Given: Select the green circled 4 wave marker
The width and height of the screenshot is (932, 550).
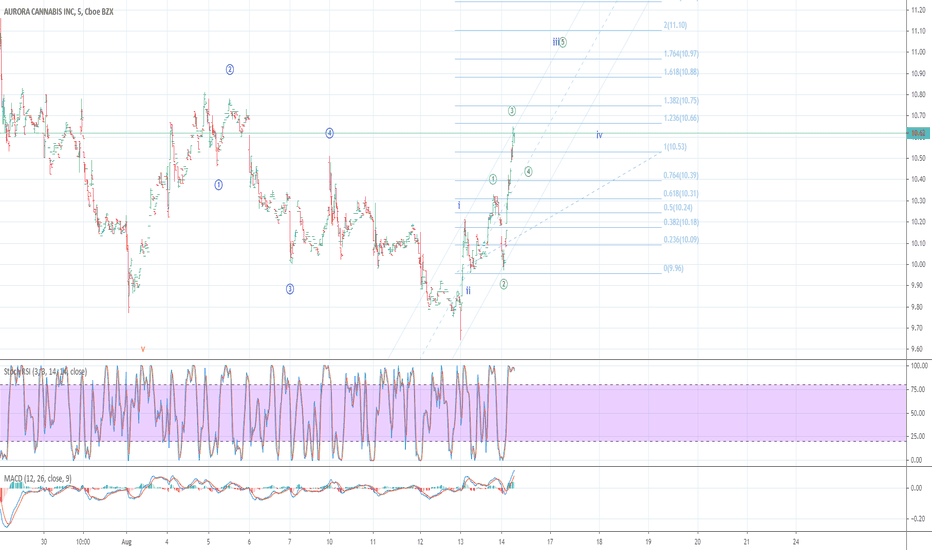Looking at the screenshot, I should [528, 172].
